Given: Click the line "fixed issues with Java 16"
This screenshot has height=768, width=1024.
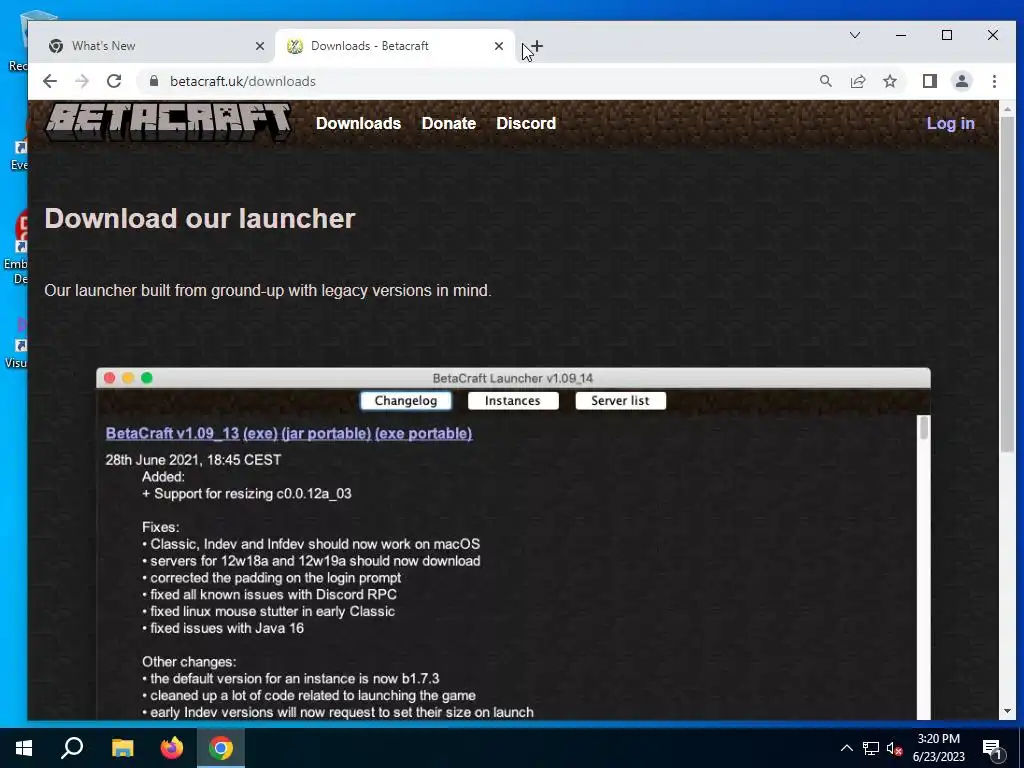Looking at the screenshot, I should coord(227,628).
